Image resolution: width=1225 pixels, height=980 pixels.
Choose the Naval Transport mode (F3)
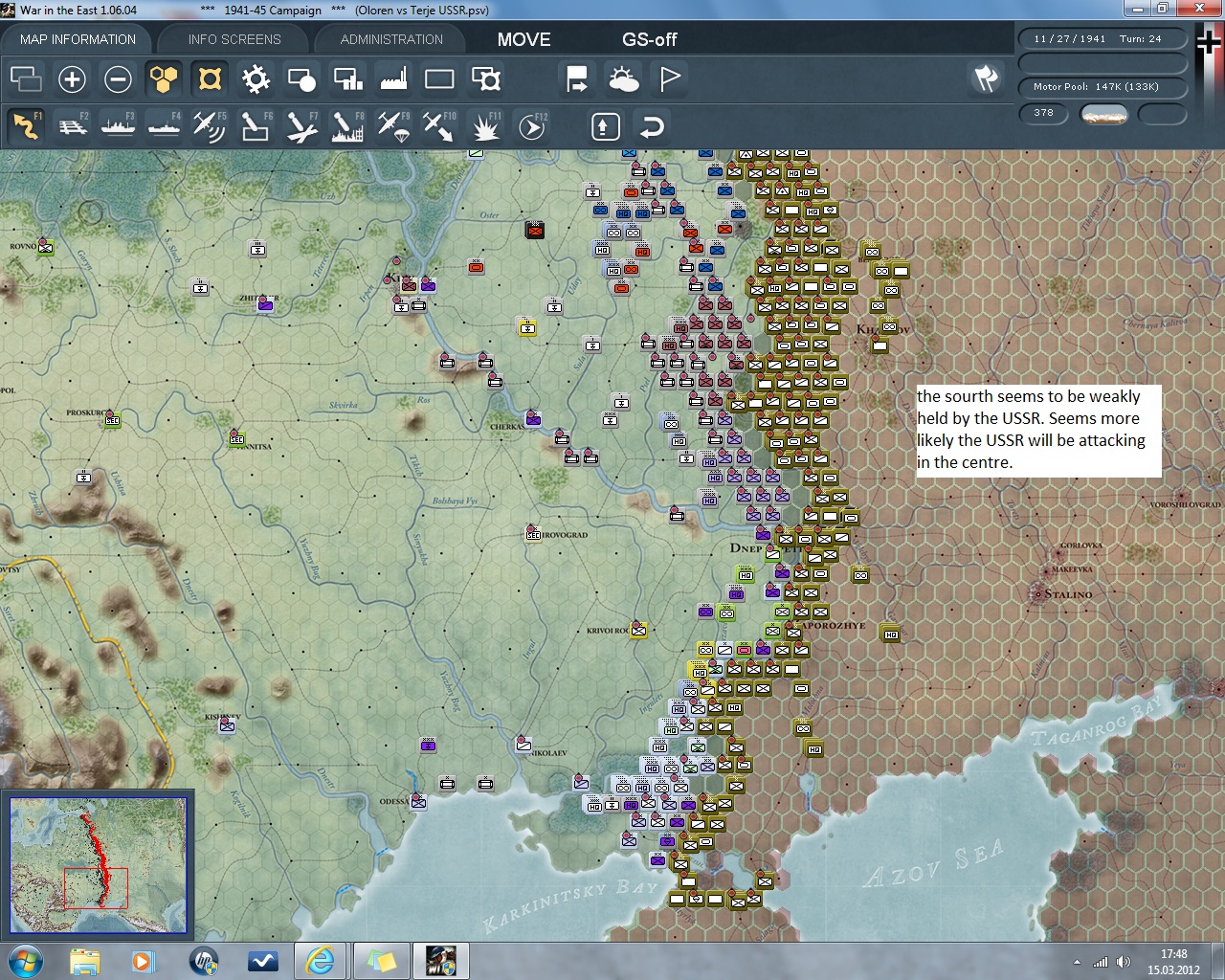pyautogui.click(x=118, y=126)
